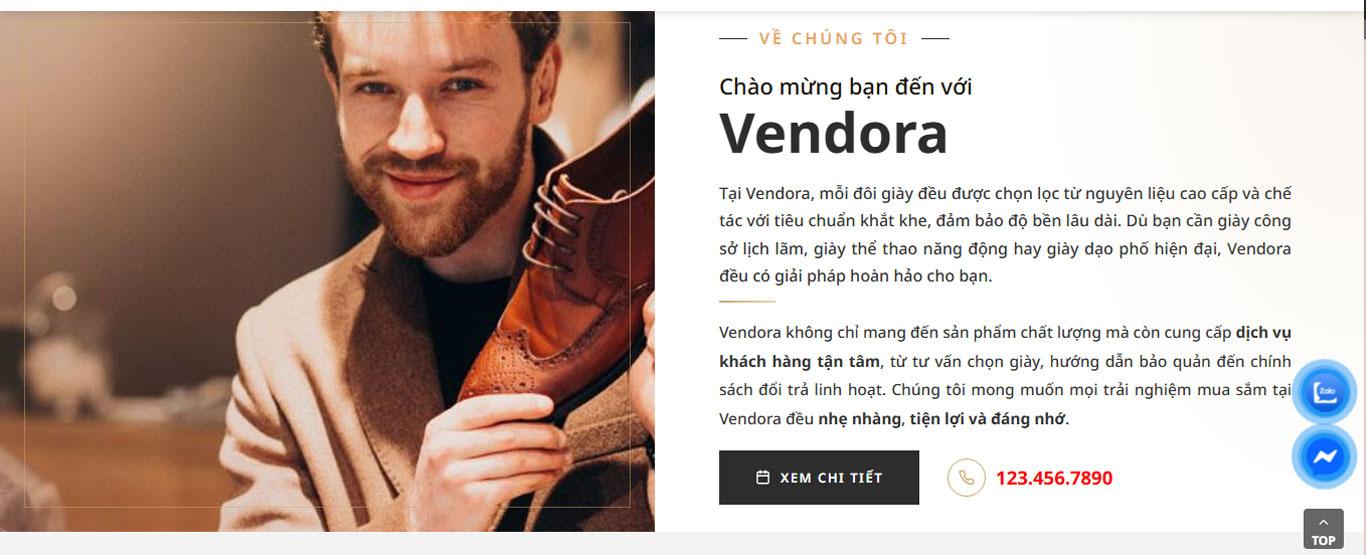Jump back using the TOP button

click(1323, 529)
